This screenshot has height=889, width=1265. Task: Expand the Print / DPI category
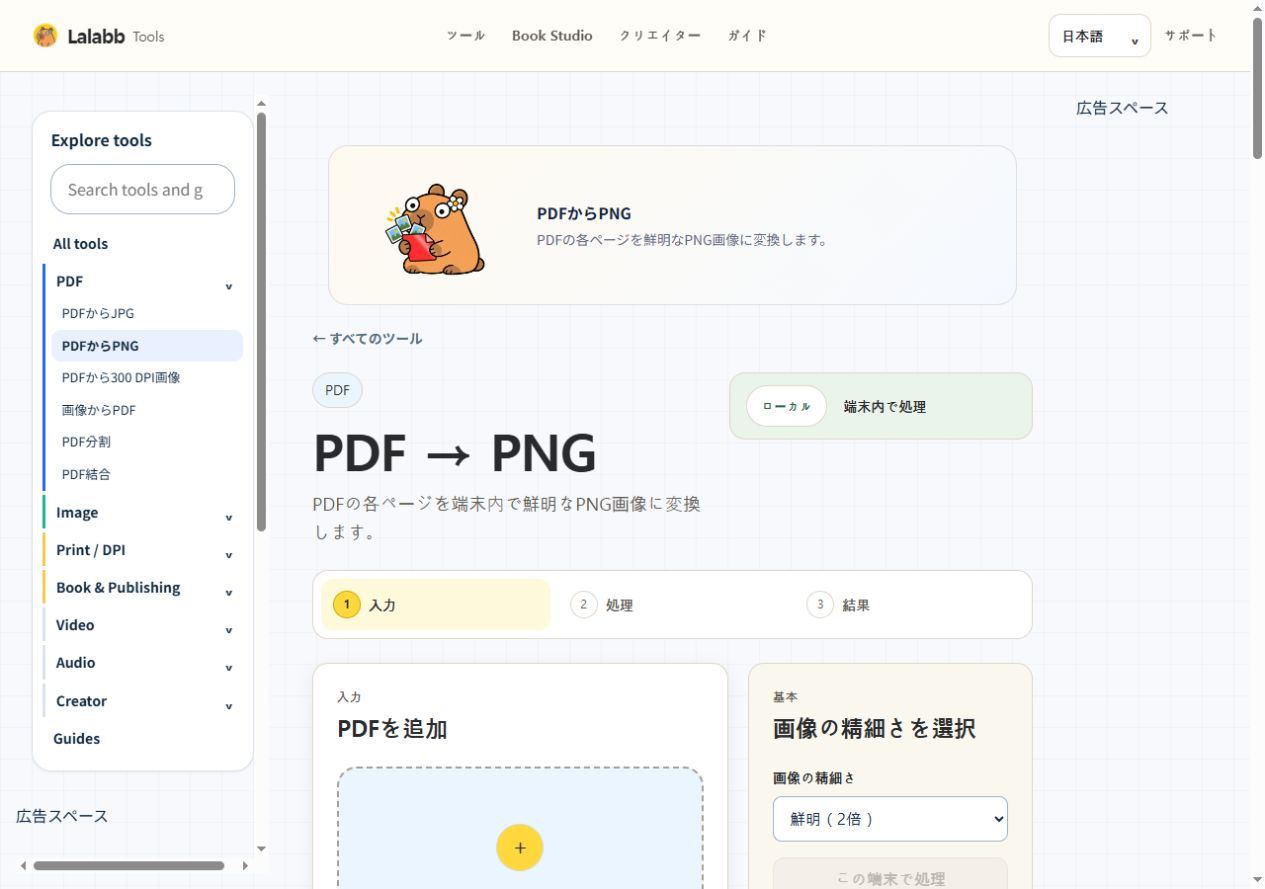coord(144,550)
